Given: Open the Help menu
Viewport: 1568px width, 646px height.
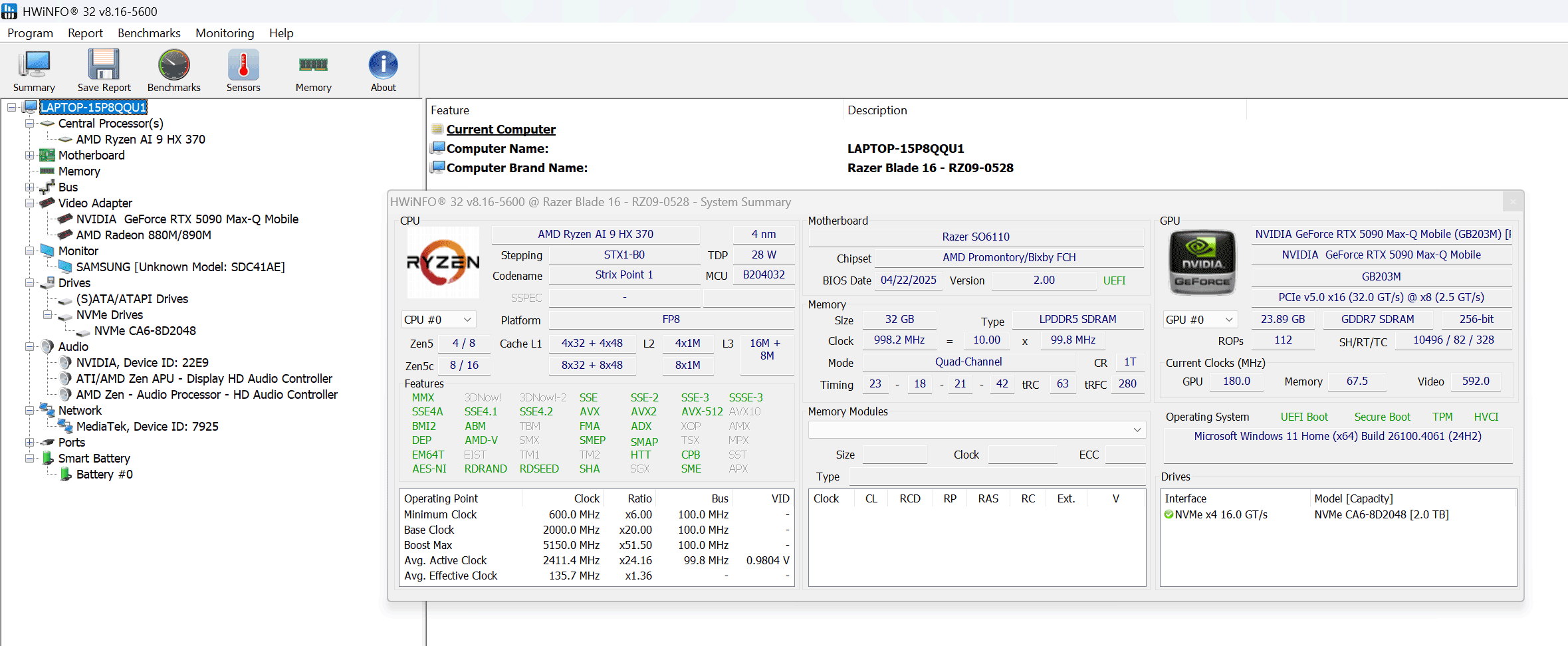Looking at the screenshot, I should (281, 33).
